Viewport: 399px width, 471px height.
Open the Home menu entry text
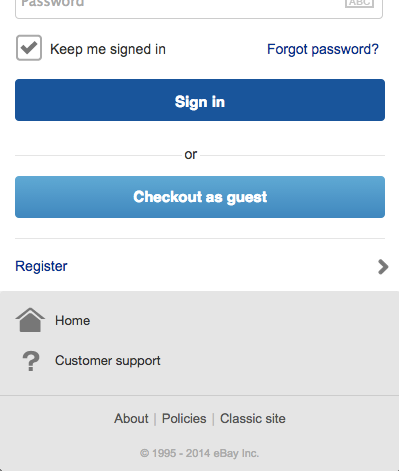[x=73, y=320]
